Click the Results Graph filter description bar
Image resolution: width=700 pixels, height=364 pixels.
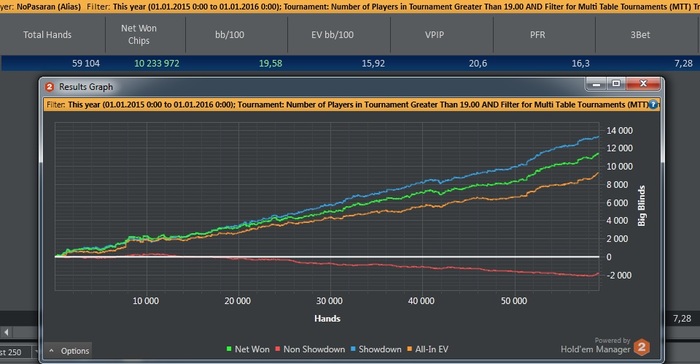(x=352, y=105)
